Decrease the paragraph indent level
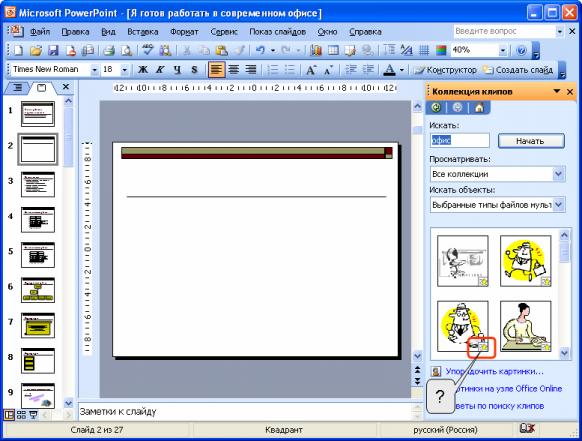This screenshot has width=582, height=441. [351, 69]
